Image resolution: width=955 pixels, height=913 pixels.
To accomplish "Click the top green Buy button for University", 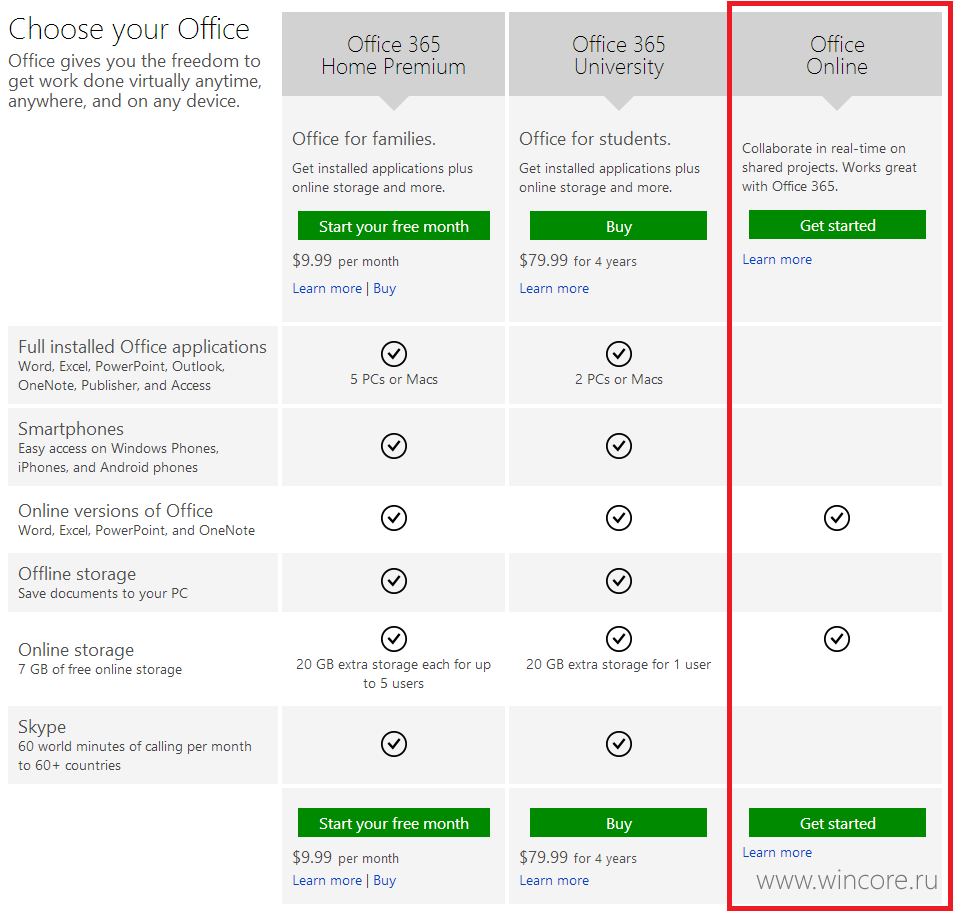I will click(x=618, y=226).
